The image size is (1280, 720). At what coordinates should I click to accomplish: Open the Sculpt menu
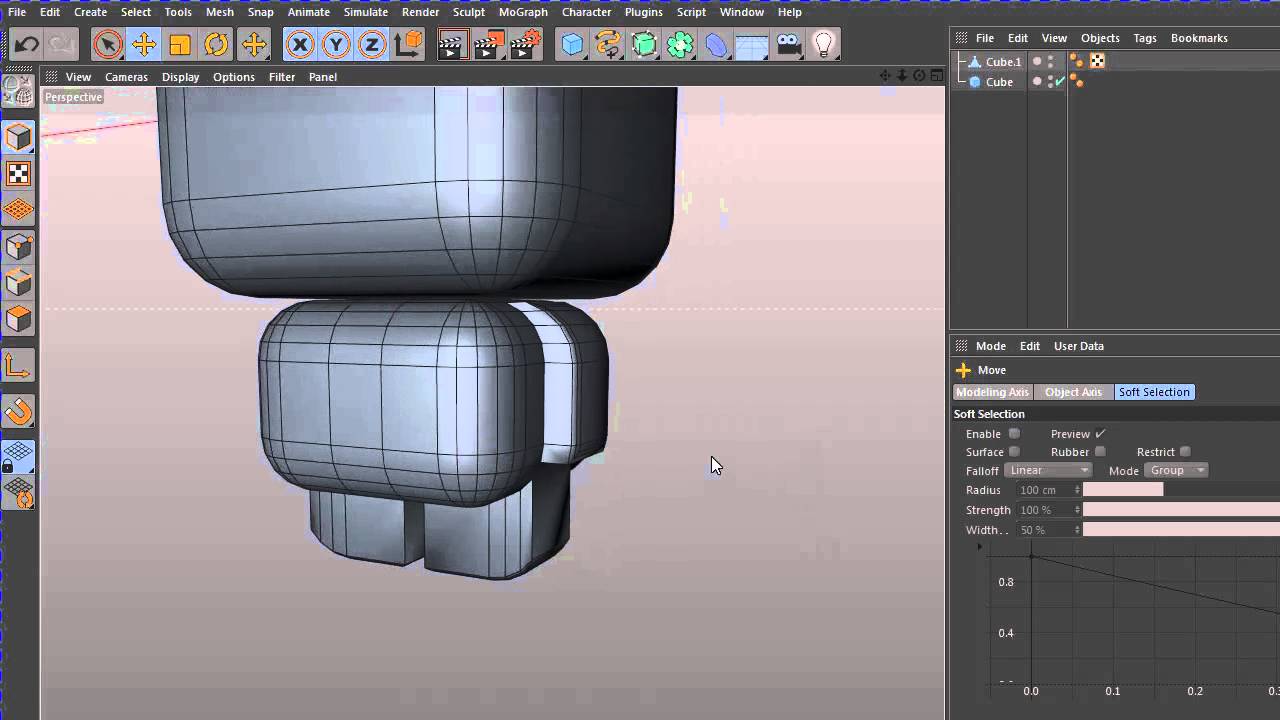(469, 12)
